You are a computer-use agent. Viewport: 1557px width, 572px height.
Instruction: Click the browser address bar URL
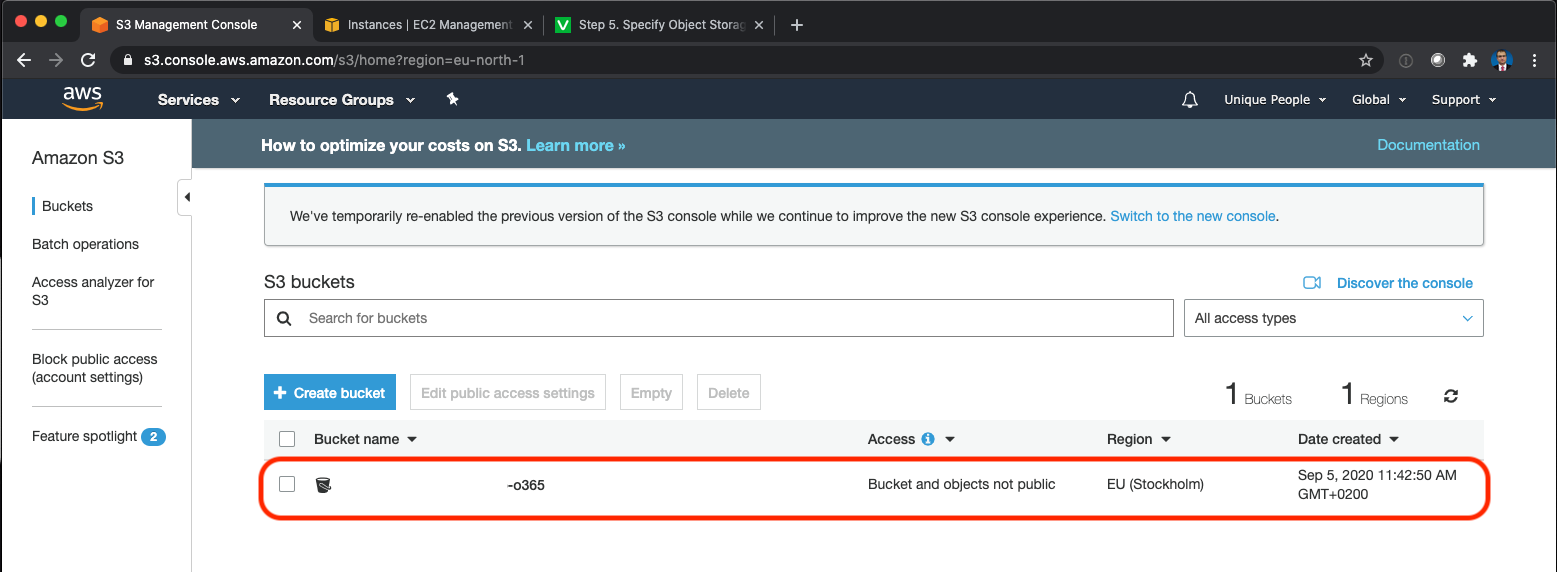pos(334,60)
